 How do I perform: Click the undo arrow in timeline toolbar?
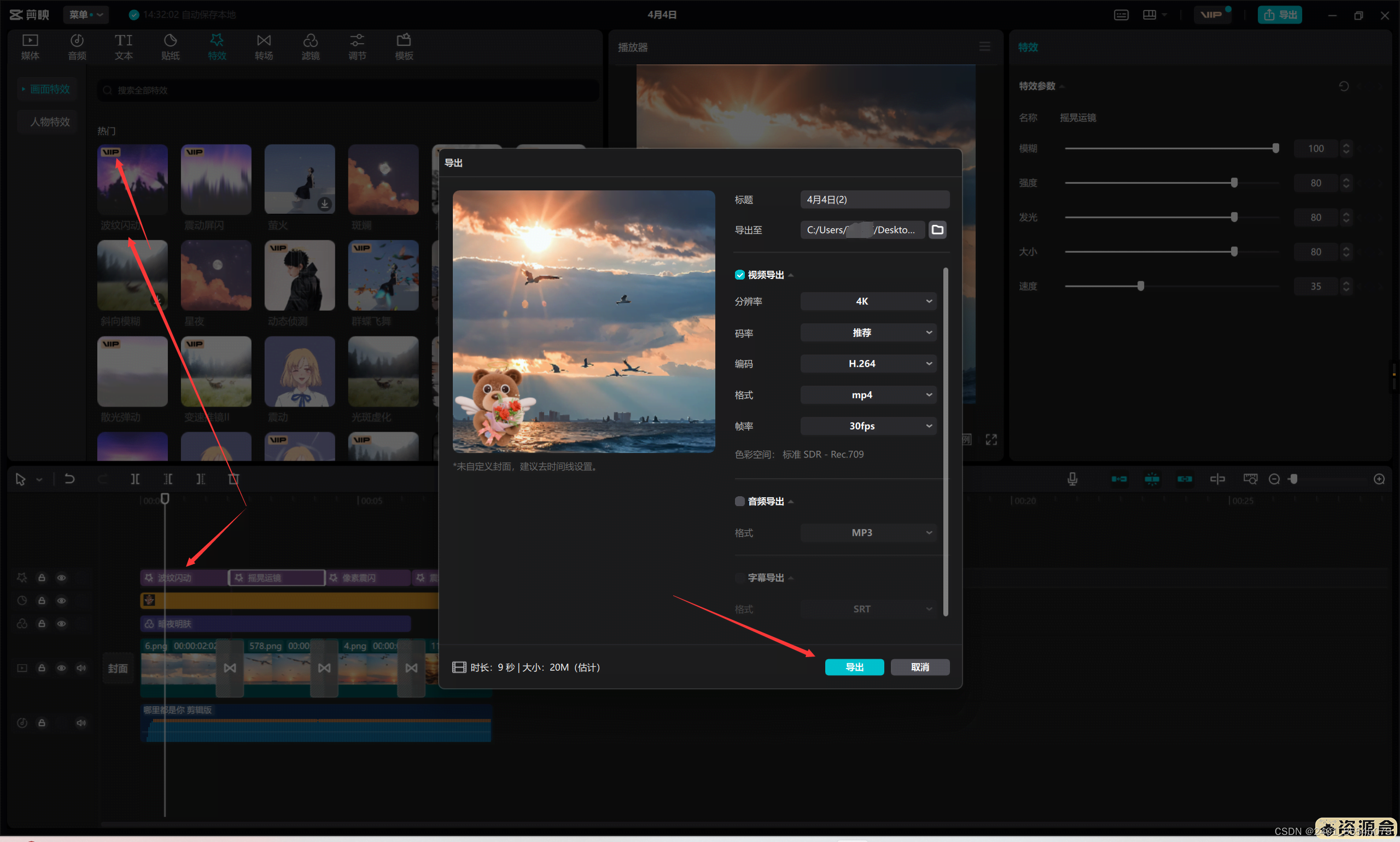point(70,479)
